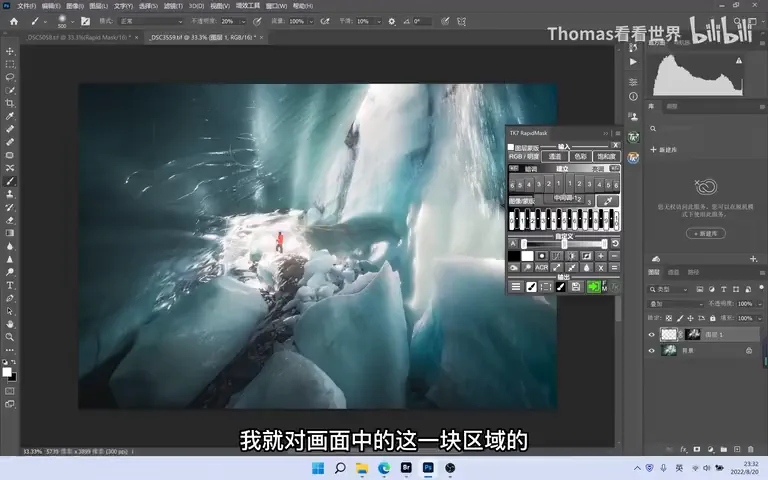768x480 pixels.
Task: Select the Lasso tool
Action: [10, 77]
